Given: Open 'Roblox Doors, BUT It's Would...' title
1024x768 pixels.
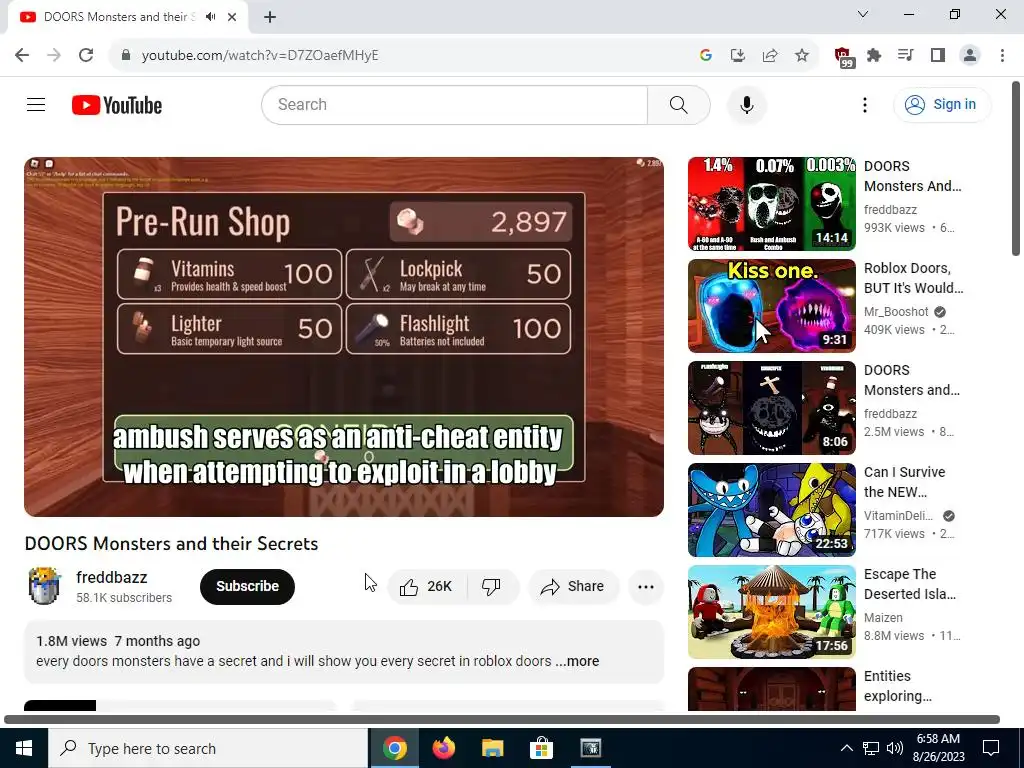Looking at the screenshot, I should click(913, 278).
